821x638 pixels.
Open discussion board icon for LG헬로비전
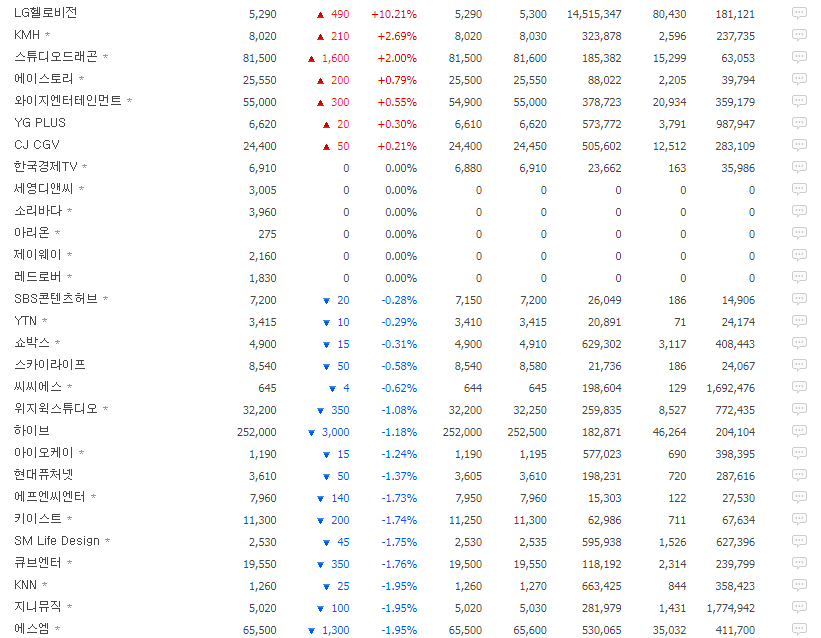(799, 13)
